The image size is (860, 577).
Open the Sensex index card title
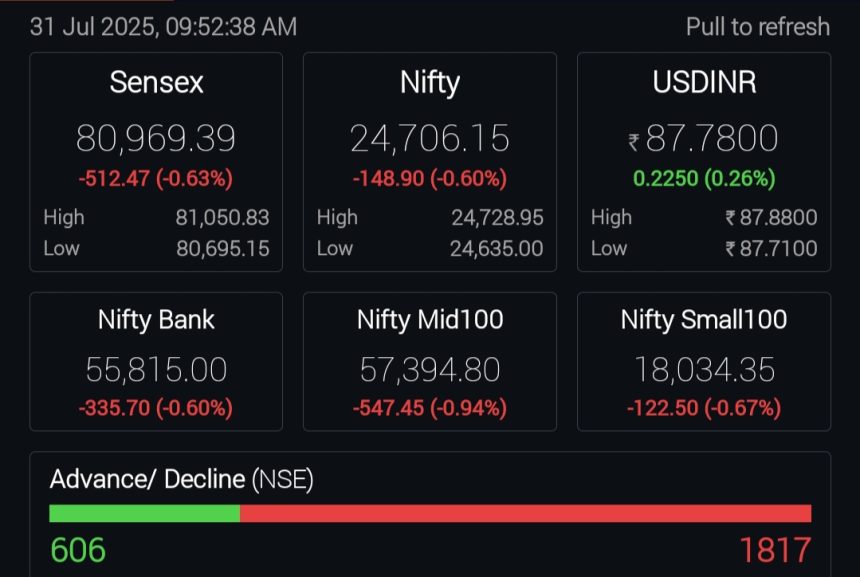coord(156,83)
